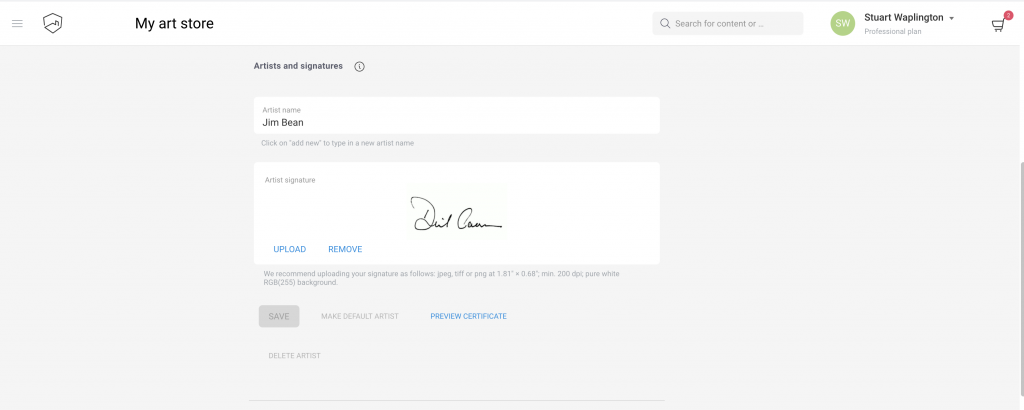The height and width of the screenshot is (410, 1024).
Task: Click the SAVE button
Action: [x=279, y=316]
